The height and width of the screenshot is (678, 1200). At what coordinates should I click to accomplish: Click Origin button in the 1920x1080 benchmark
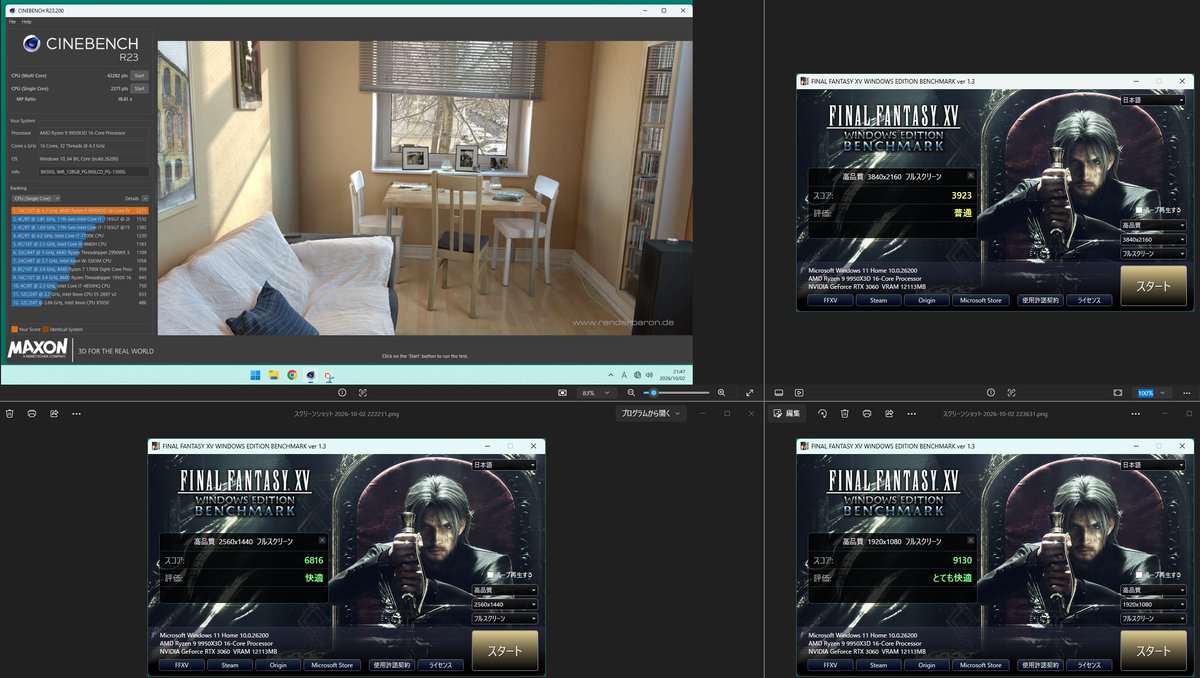click(x=927, y=665)
